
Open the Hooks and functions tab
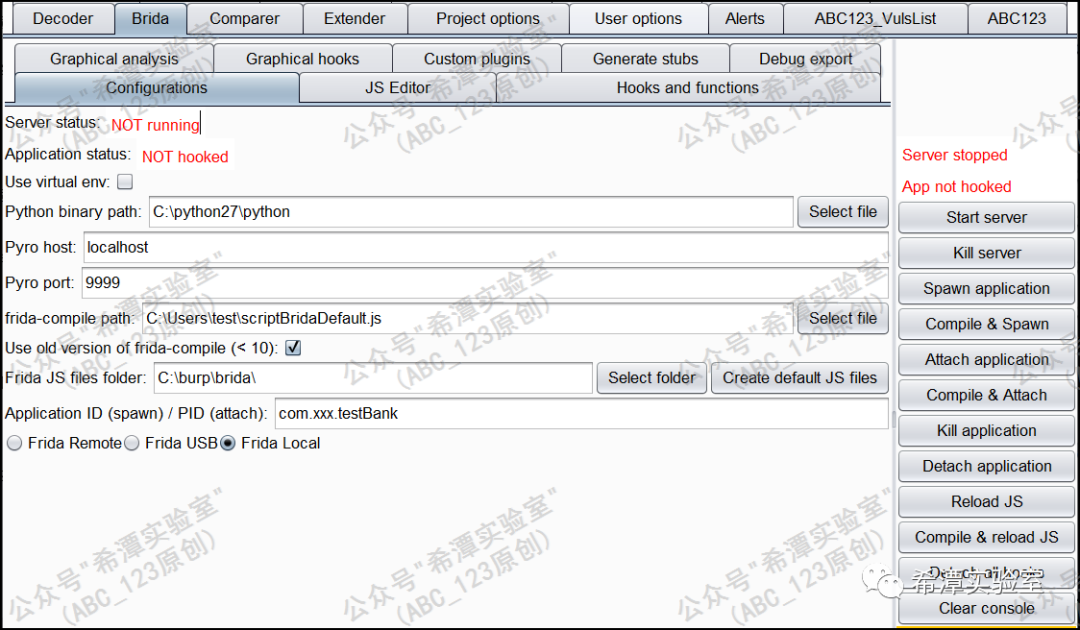[687, 88]
